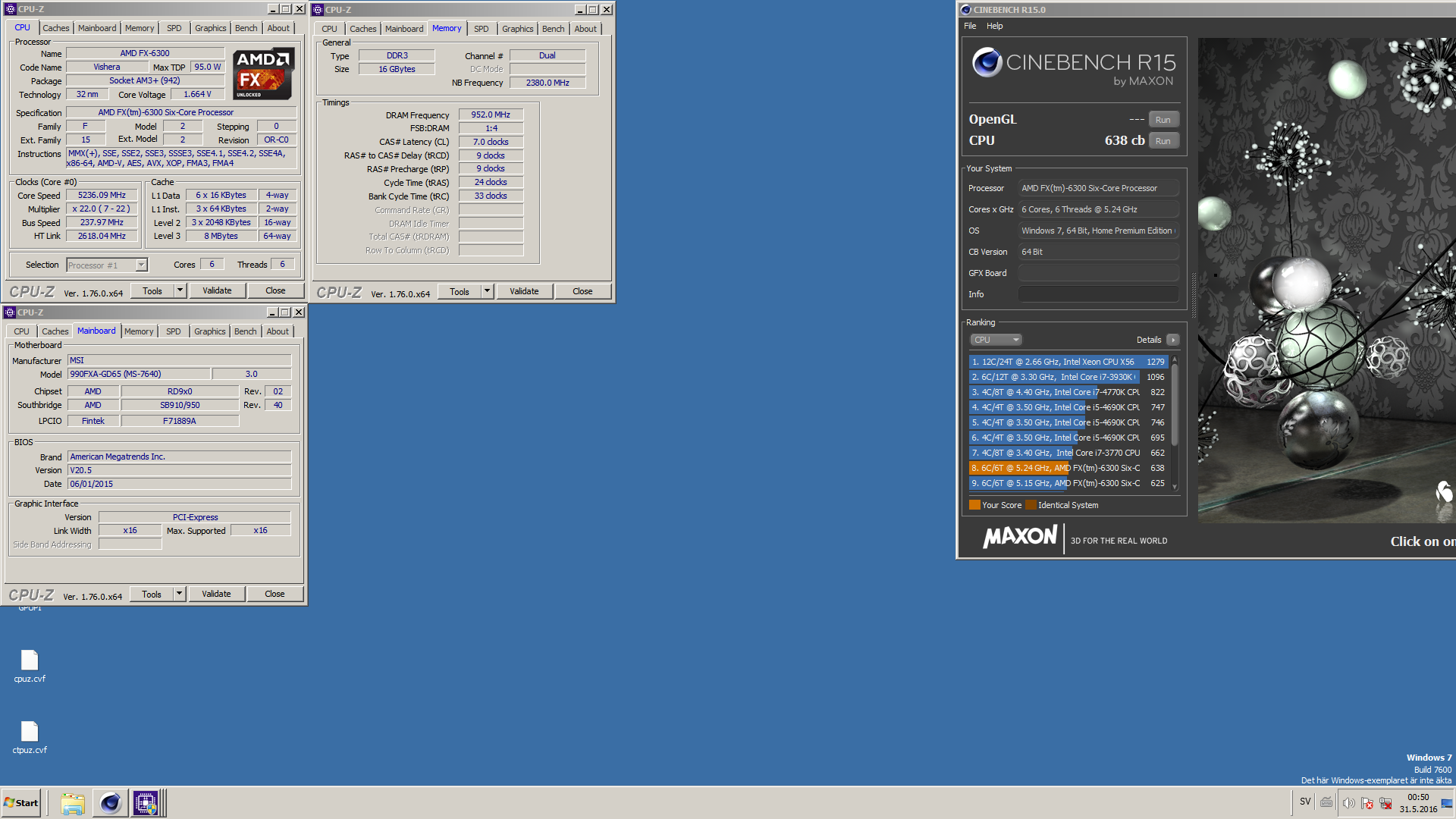The image size is (1456, 819).
Task: Expand Tools dropdown arrow in CPU-Z Memory window
Action: [x=487, y=291]
